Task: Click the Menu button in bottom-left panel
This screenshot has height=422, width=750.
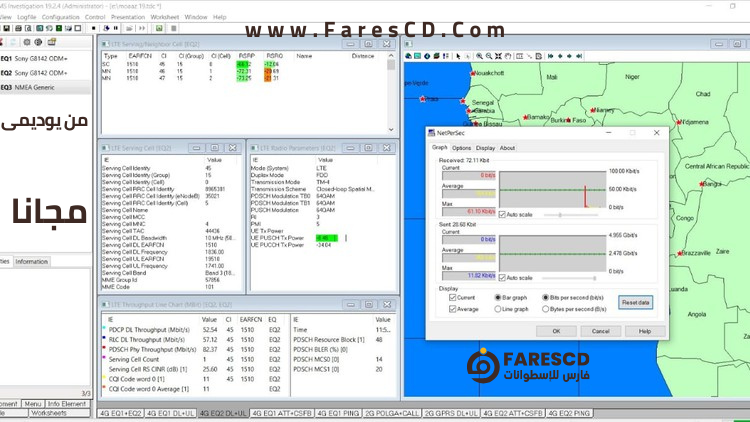Action: [x=33, y=404]
